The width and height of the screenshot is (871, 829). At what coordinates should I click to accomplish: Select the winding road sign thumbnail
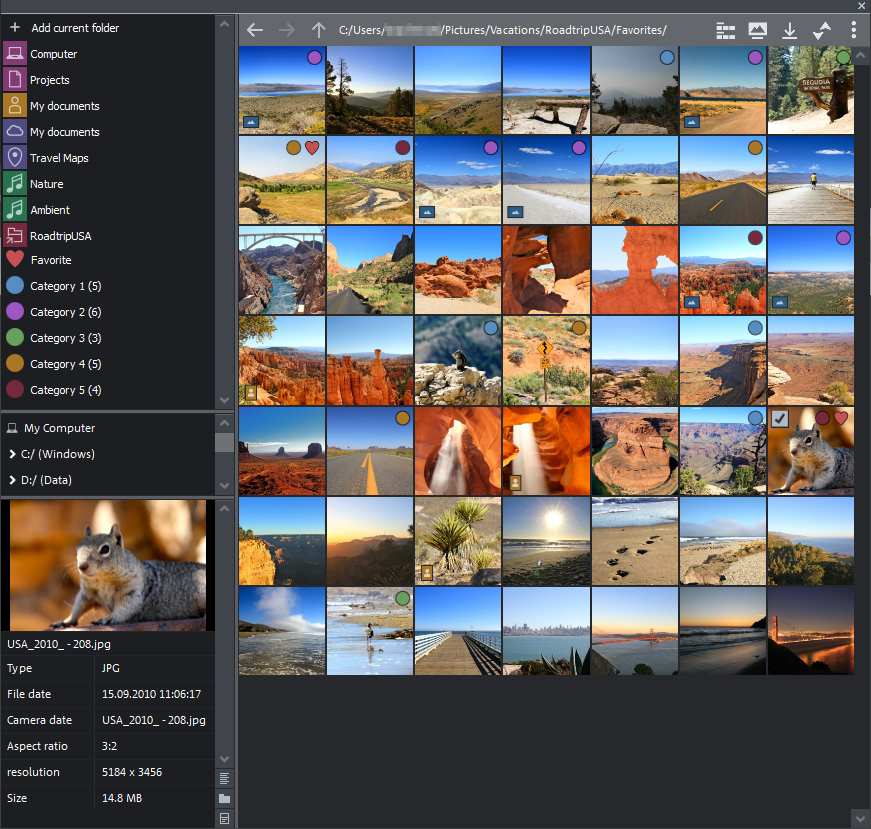pyautogui.click(x=546, y=360)
